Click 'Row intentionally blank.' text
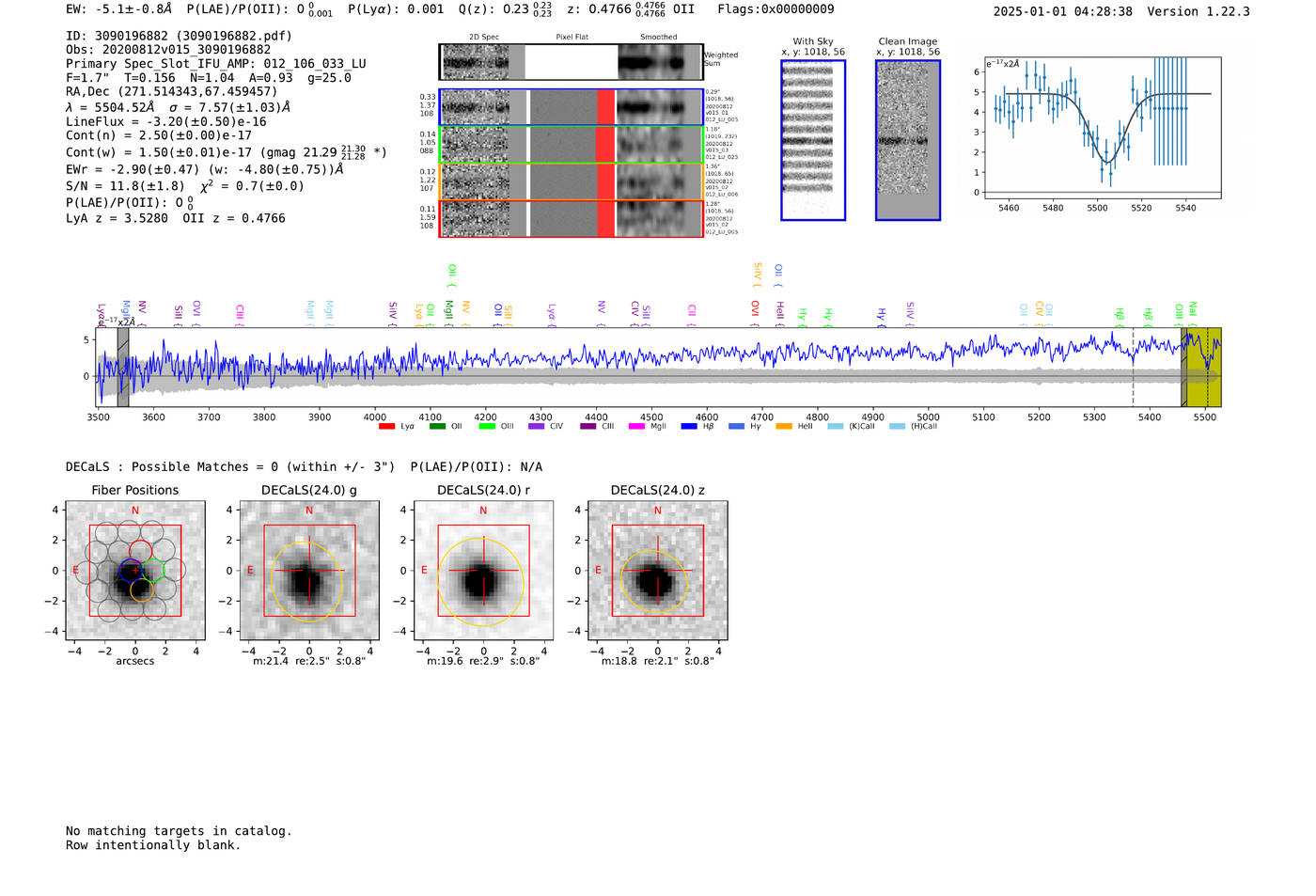 click(x=153, y=845)
